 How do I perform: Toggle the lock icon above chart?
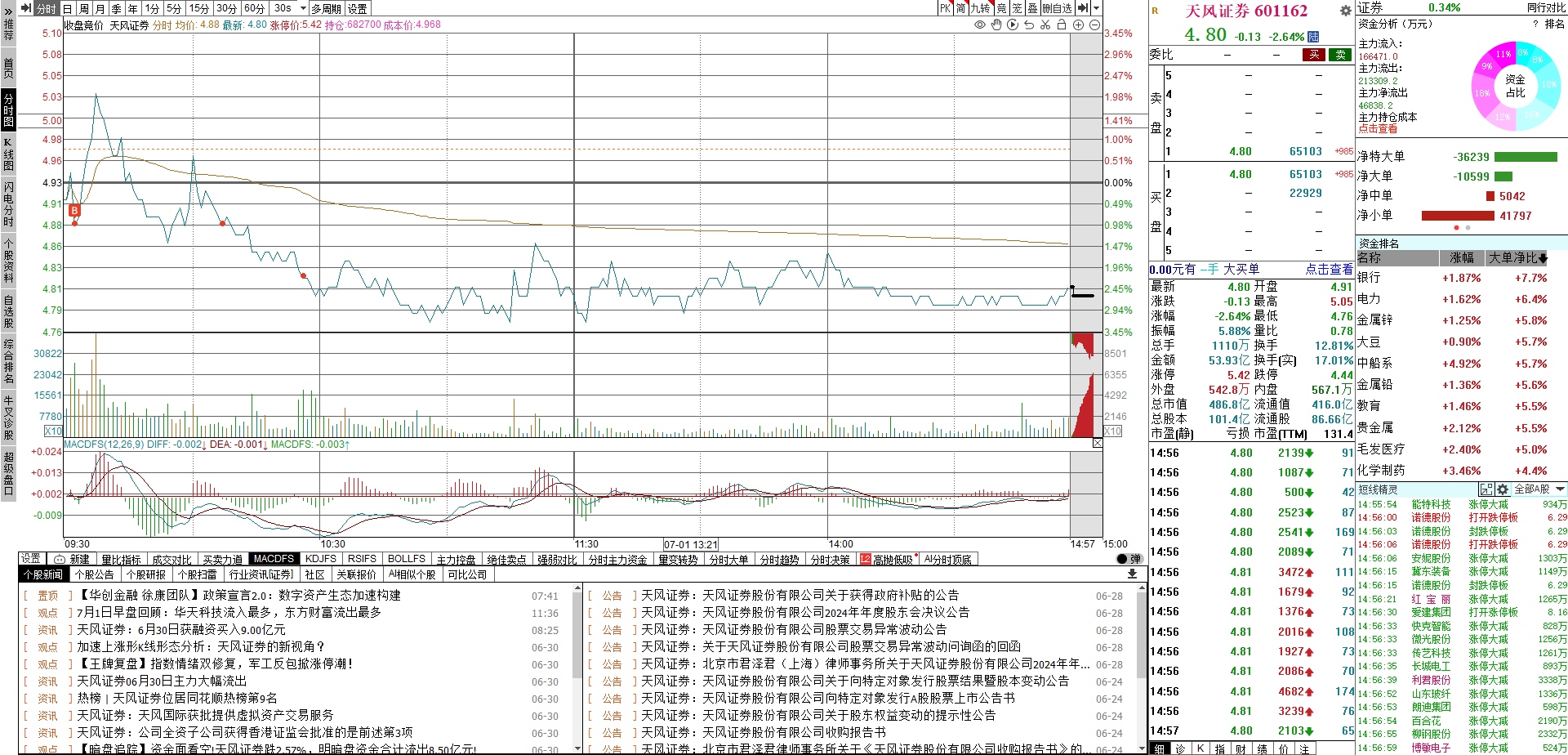1062,25
